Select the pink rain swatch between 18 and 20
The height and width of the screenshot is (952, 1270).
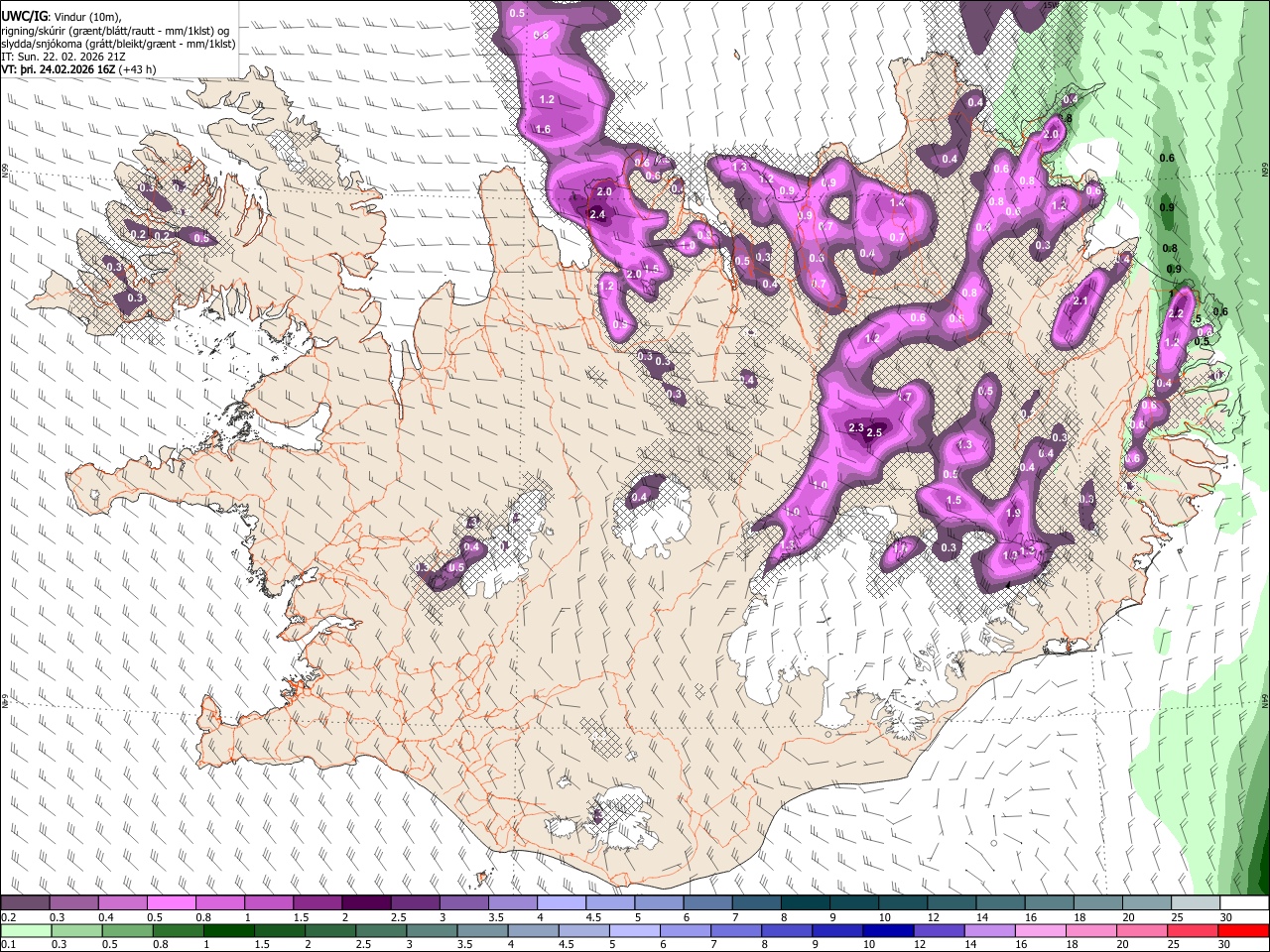click(1090, 930)
